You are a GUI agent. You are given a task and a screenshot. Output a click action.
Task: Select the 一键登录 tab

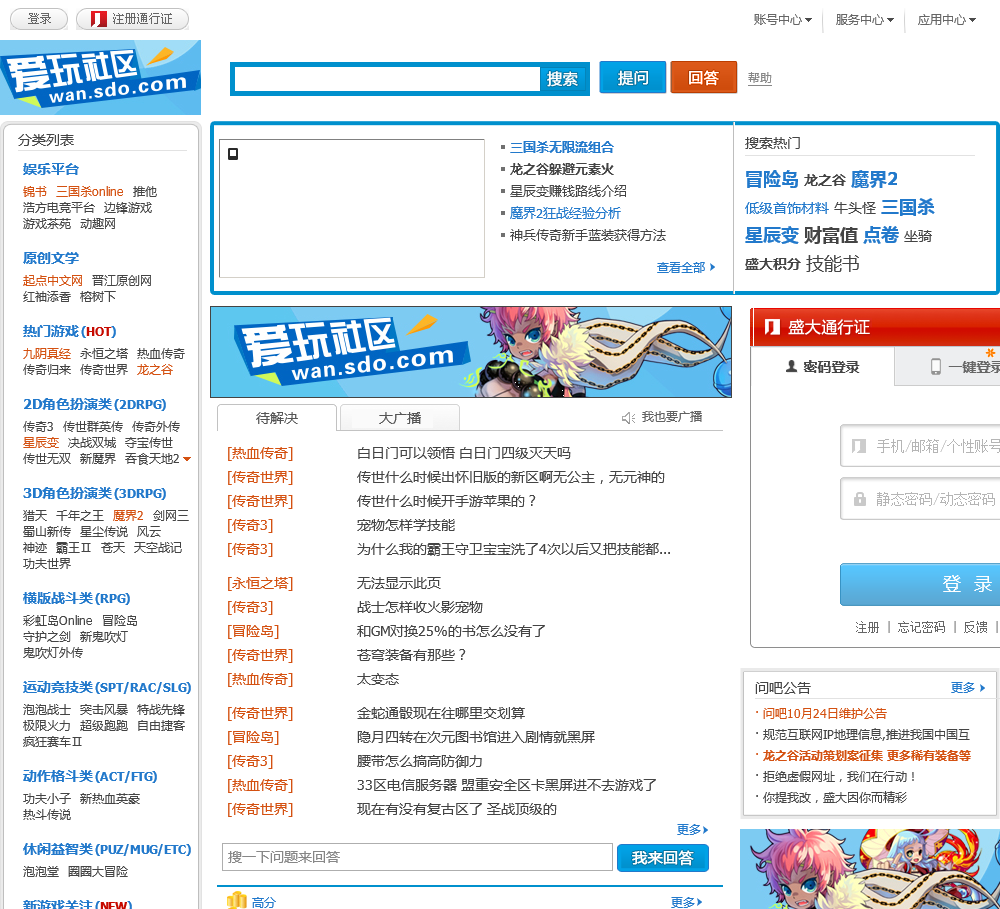coord(947,366)
